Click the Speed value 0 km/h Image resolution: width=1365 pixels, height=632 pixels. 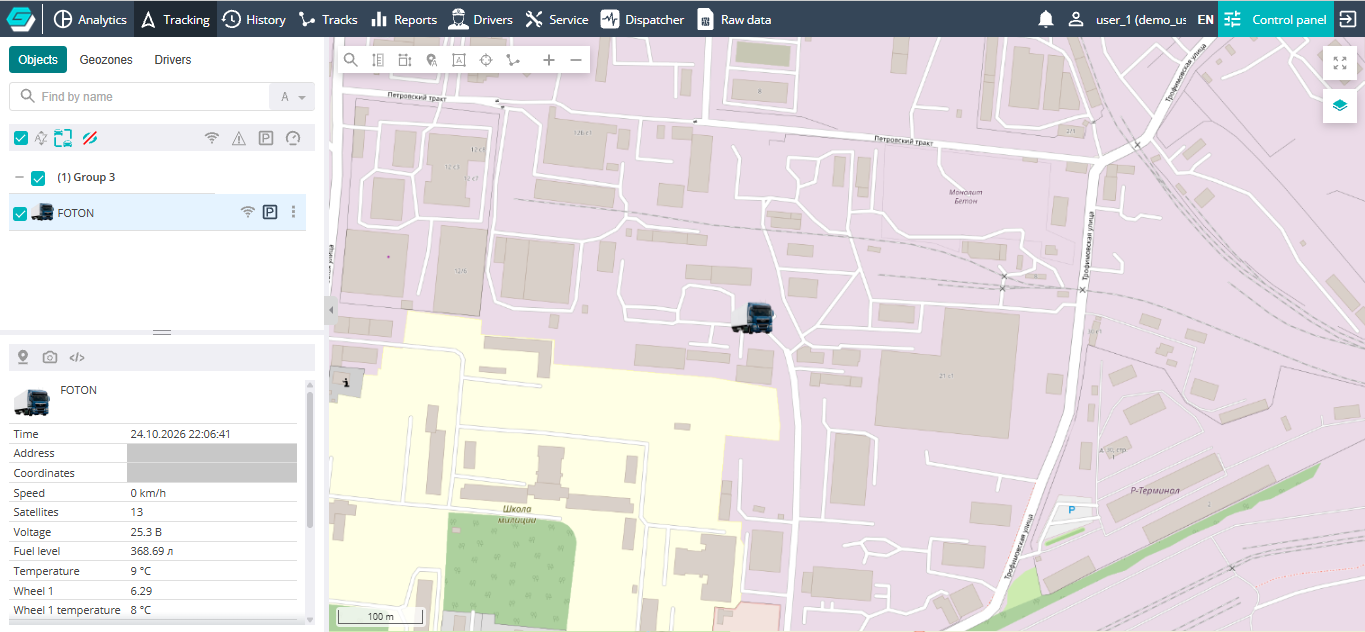coord(148,493)
